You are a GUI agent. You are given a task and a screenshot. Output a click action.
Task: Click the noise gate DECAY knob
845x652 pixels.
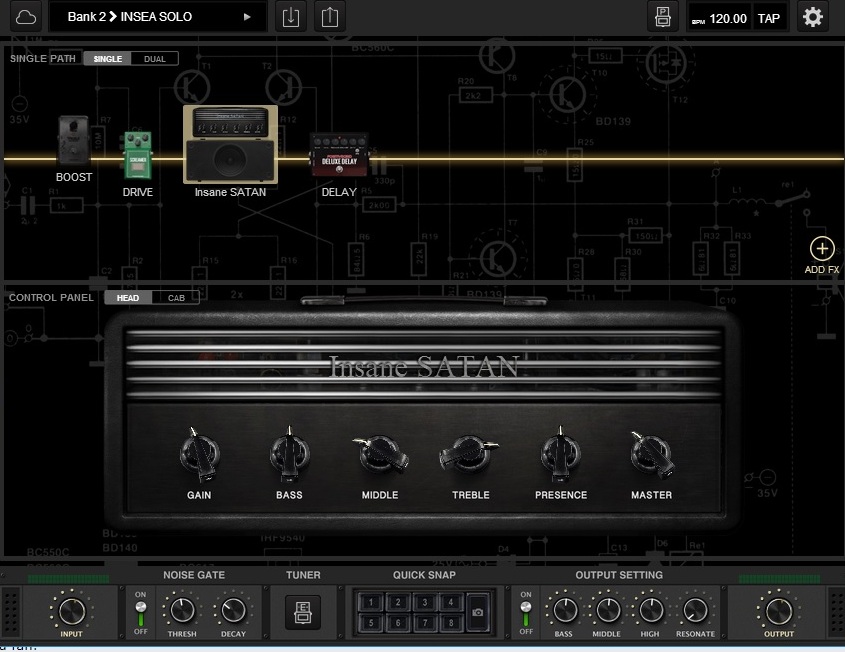pos(233,611)
